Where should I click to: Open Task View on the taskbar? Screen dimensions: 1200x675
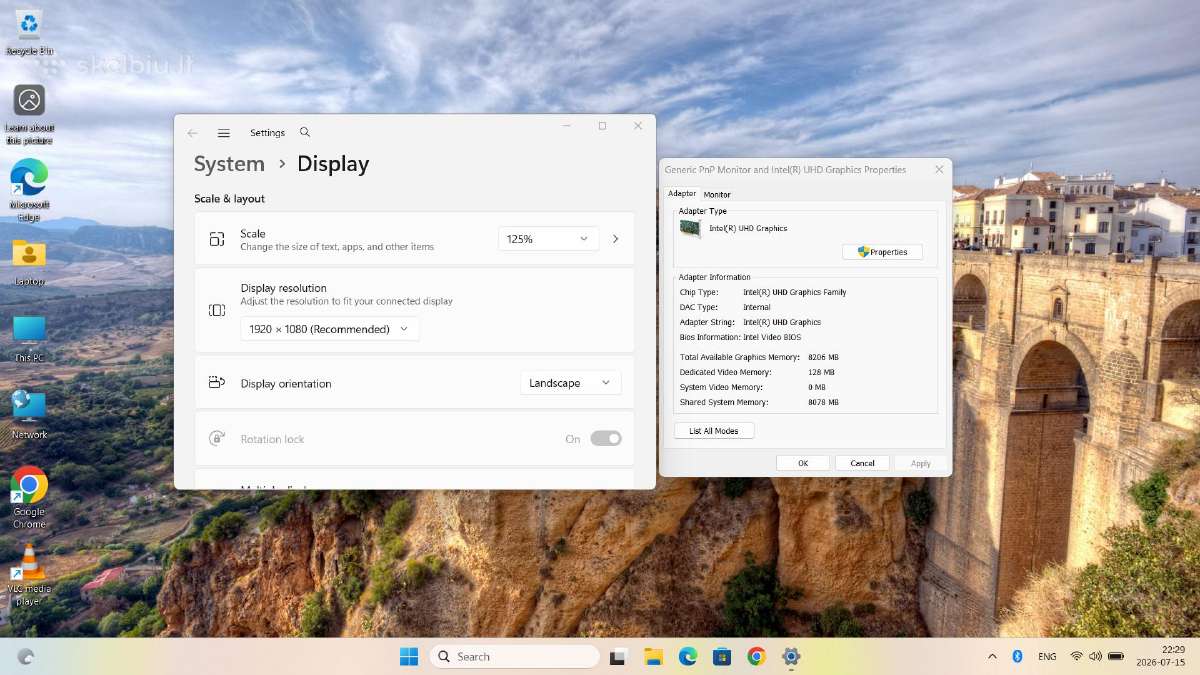click(x=618, y=656)
